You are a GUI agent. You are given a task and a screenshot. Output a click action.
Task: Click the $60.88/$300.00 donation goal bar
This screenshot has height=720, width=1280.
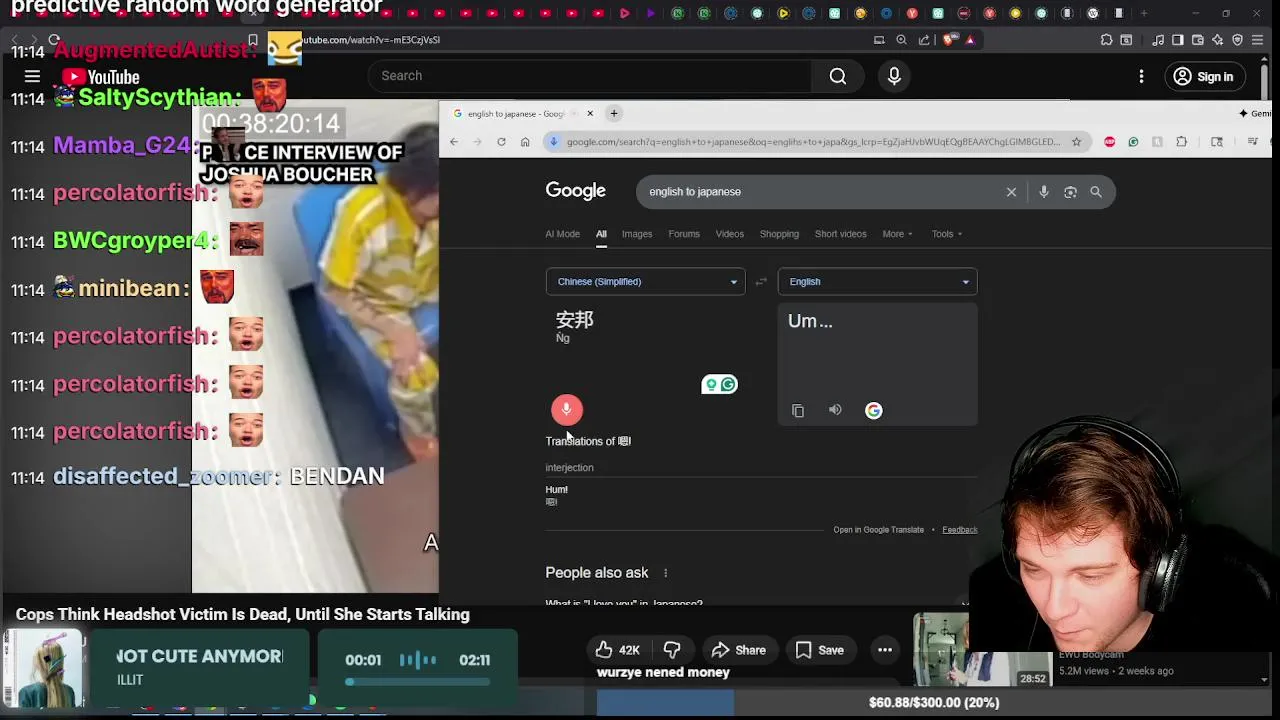(934, 703)
